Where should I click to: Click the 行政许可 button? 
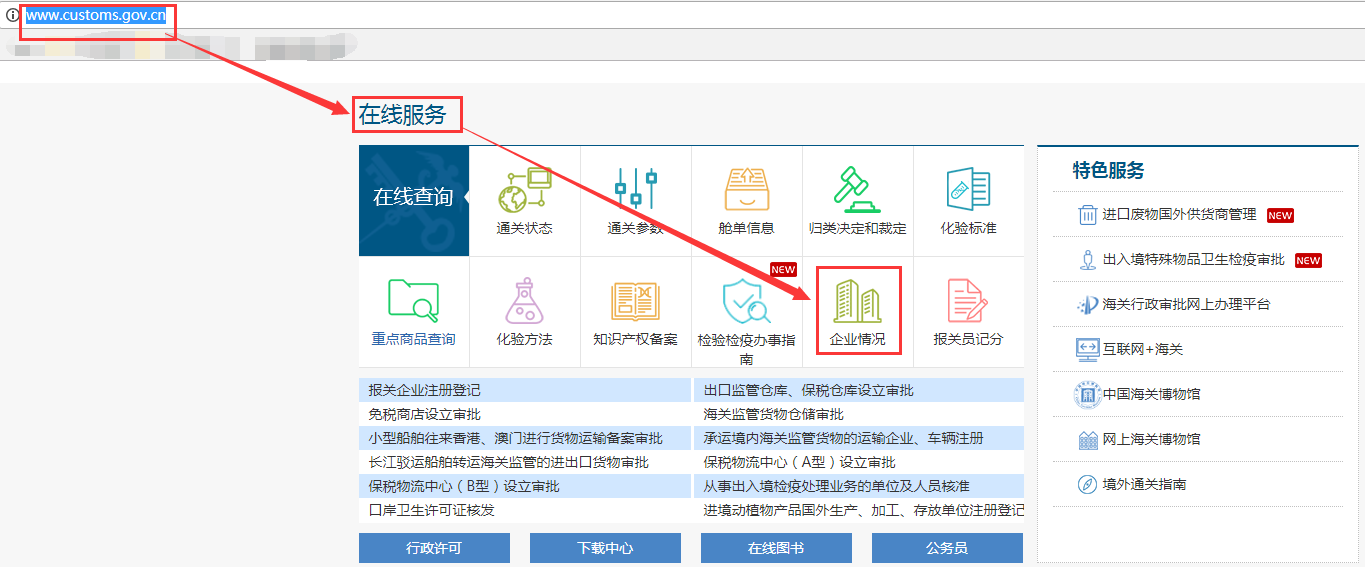pyautogui.click(x=434, y=548)
